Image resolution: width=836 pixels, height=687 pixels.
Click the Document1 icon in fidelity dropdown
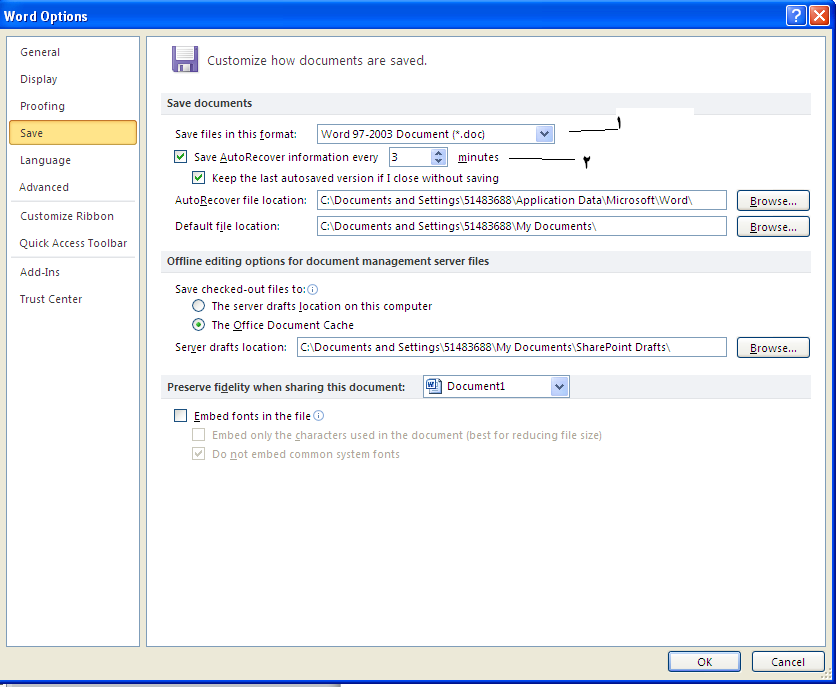pyautogui.click(x=432, y=386)
